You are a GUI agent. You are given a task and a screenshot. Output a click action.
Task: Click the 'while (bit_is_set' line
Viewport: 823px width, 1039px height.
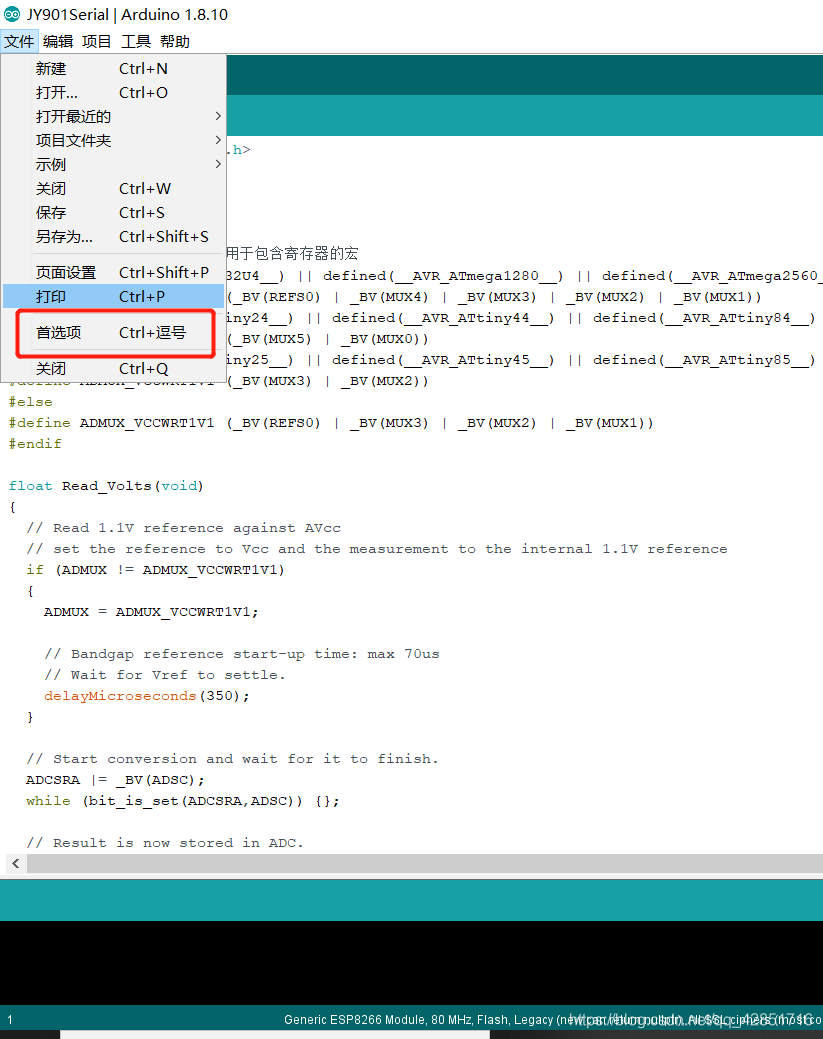(x=183, y=801)
